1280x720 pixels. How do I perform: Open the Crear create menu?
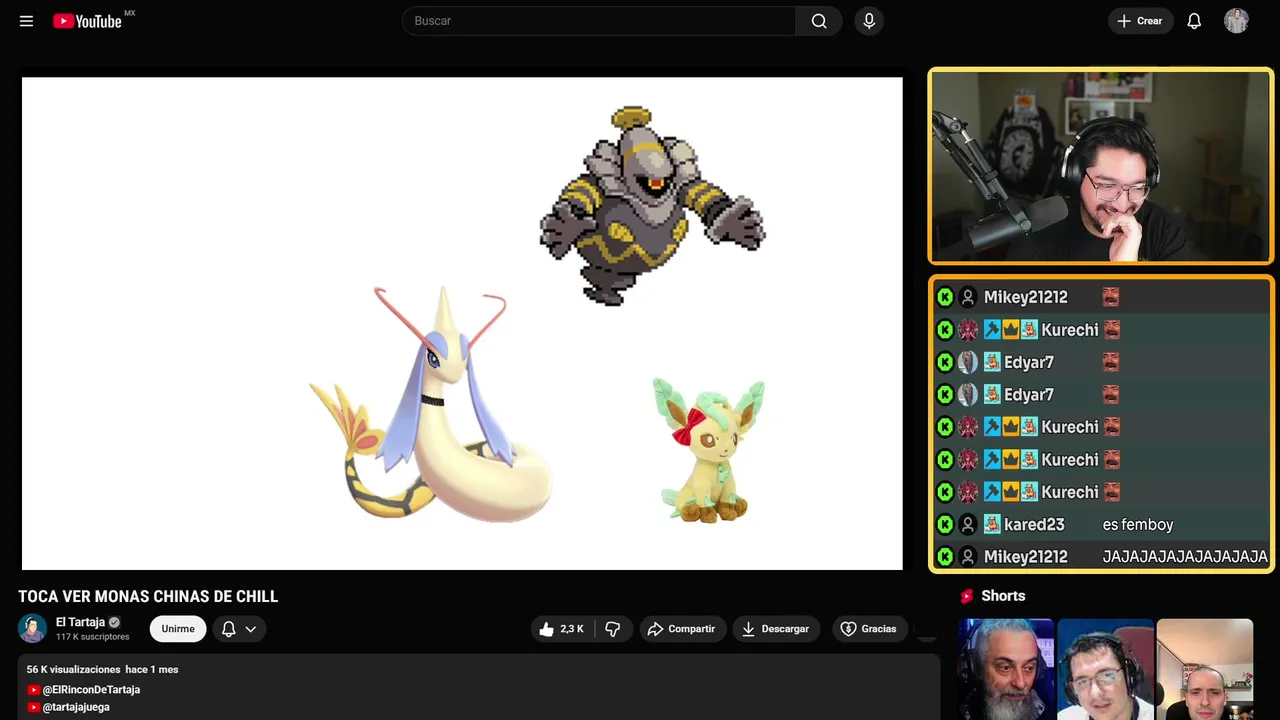point(1140,21)
